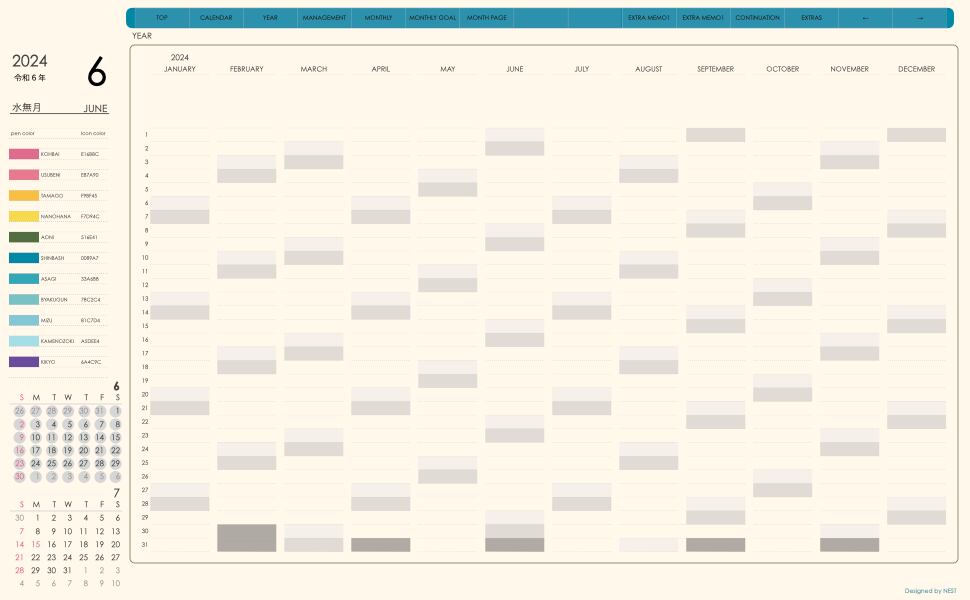
Task: Open the MANAGEMENT tab
Action: 324,18
